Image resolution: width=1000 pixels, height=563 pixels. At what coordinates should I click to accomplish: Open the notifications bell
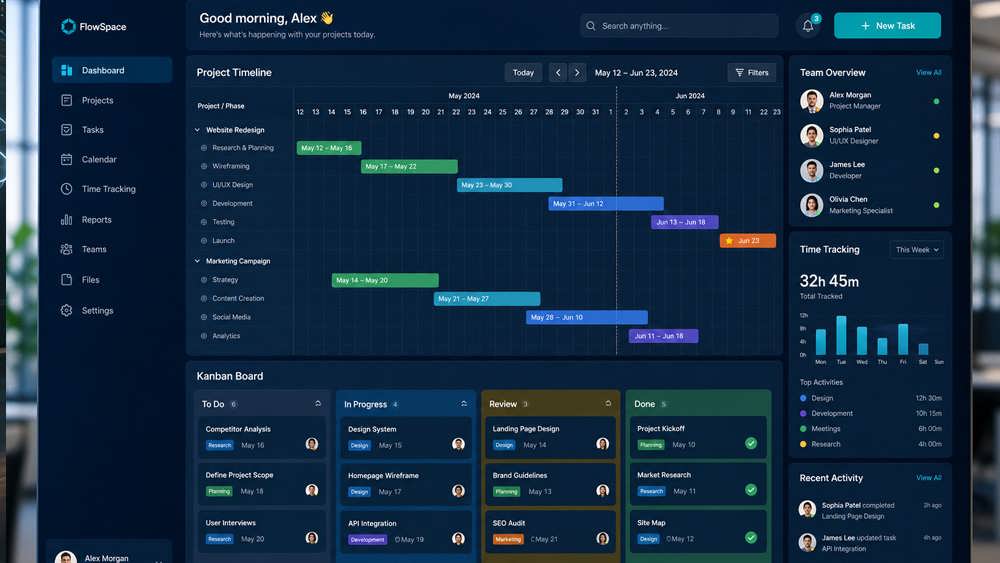[808, 26]
